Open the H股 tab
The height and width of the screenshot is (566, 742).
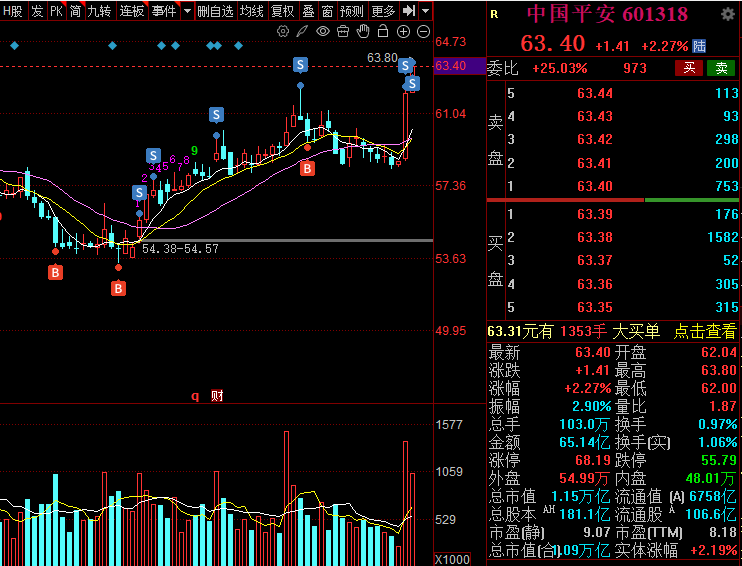click(x=12, y=10)
